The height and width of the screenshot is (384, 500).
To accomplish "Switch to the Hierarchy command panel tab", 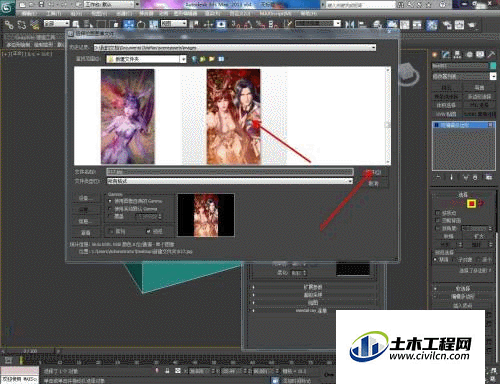I will tap(457, 54).
